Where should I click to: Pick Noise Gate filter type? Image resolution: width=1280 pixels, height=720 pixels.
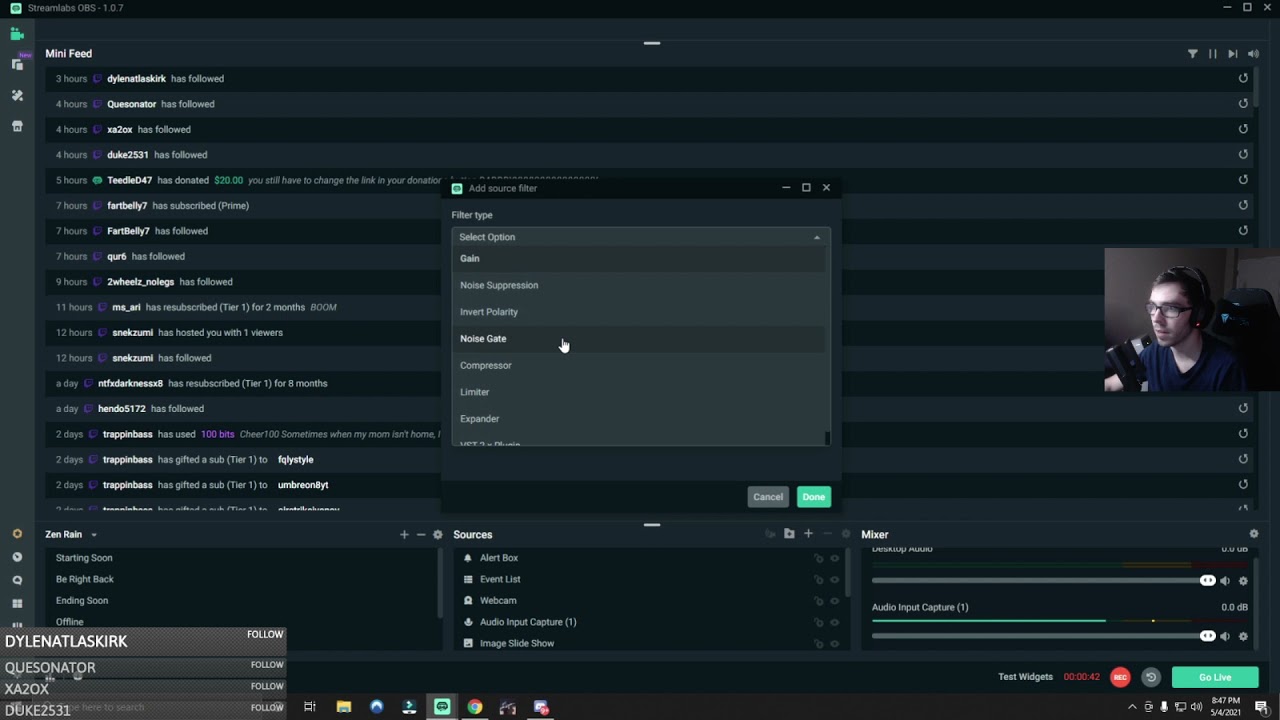pyautogui.click(x=640, y=338)
